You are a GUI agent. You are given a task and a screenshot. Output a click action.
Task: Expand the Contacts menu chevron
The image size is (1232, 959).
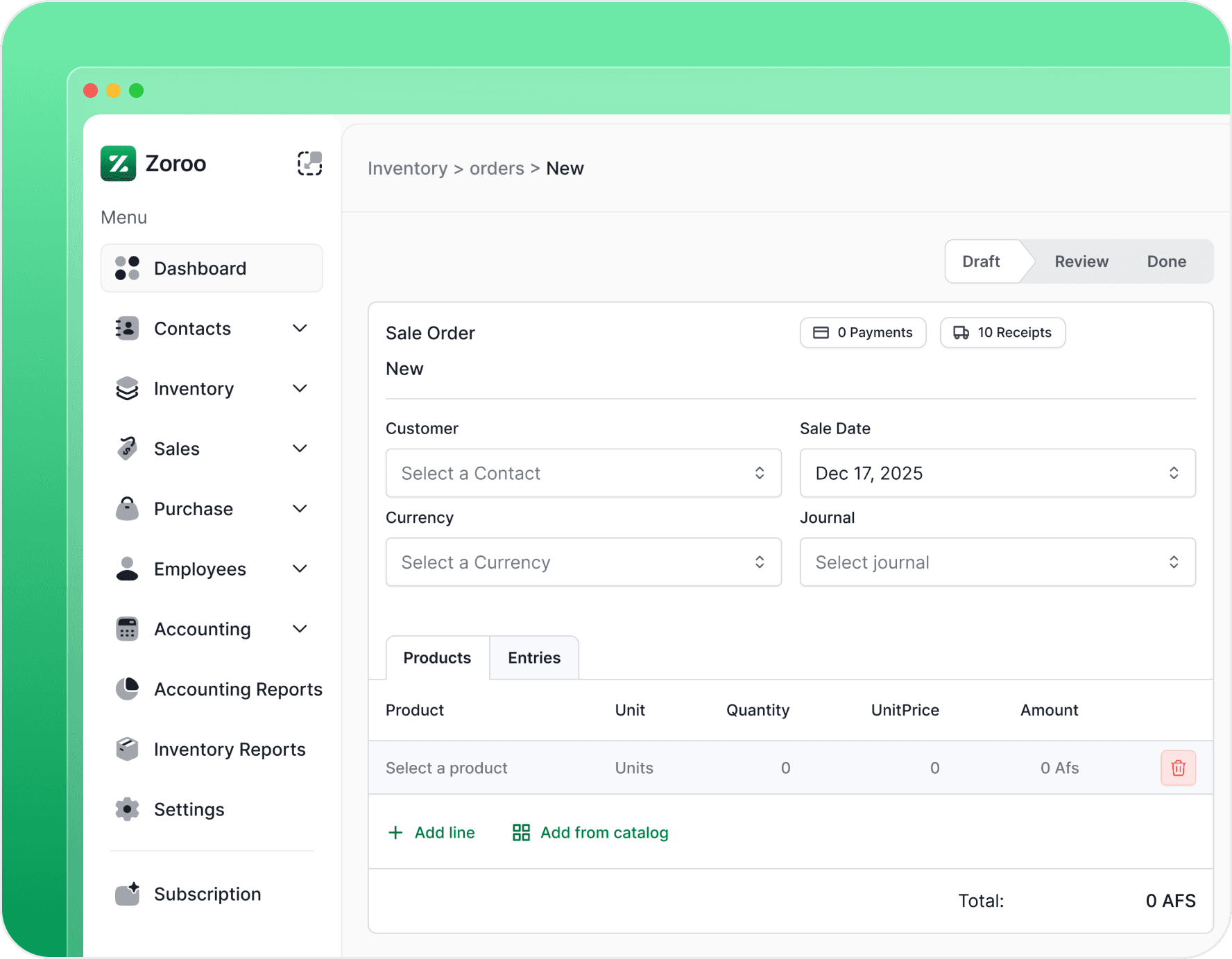coord(300,329)
